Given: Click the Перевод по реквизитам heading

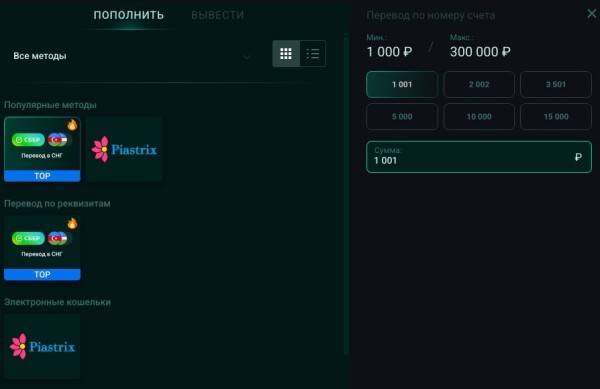Looking at the screenshot, I should tap(57, 203).
